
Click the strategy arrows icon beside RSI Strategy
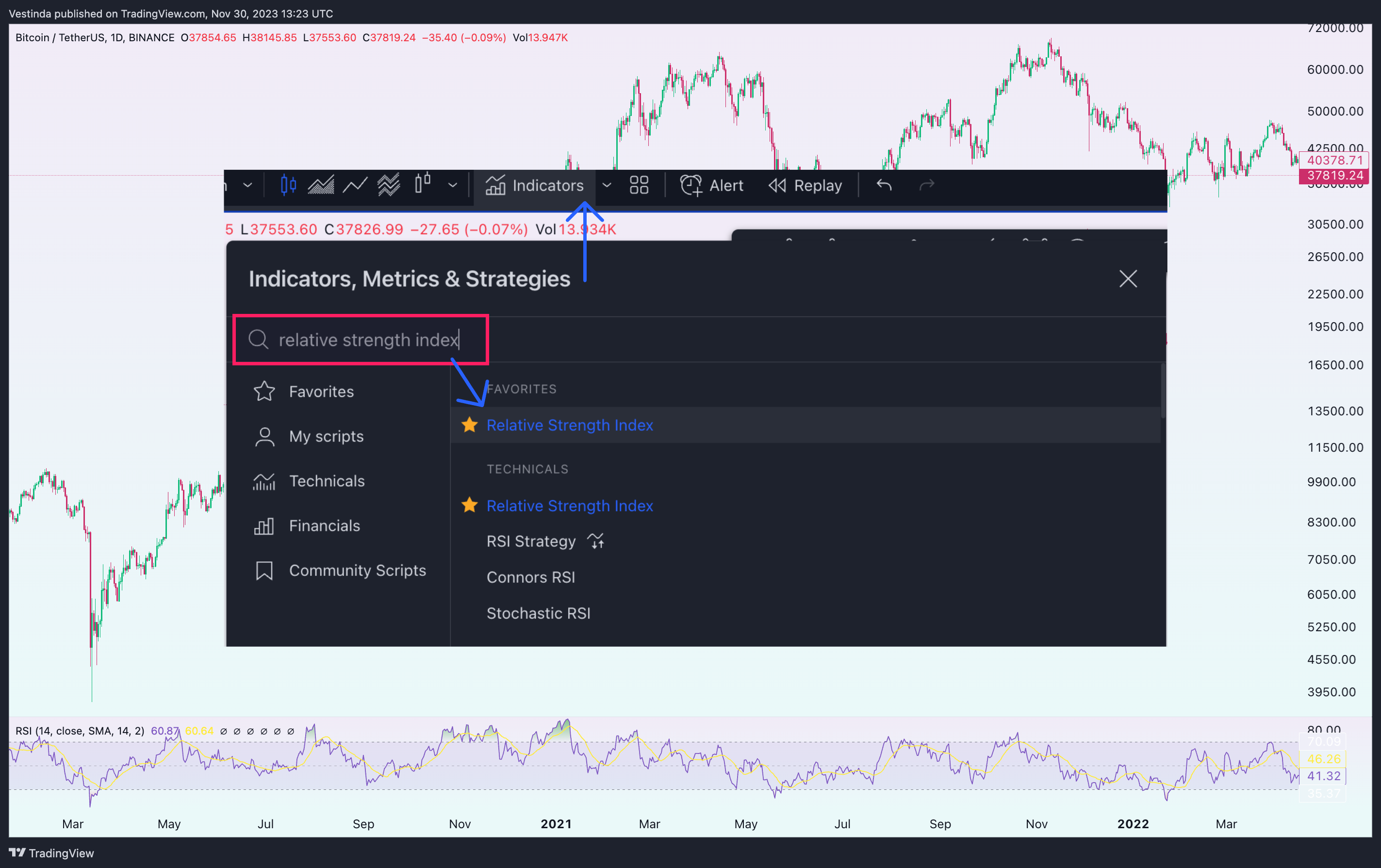pos(596,540)
